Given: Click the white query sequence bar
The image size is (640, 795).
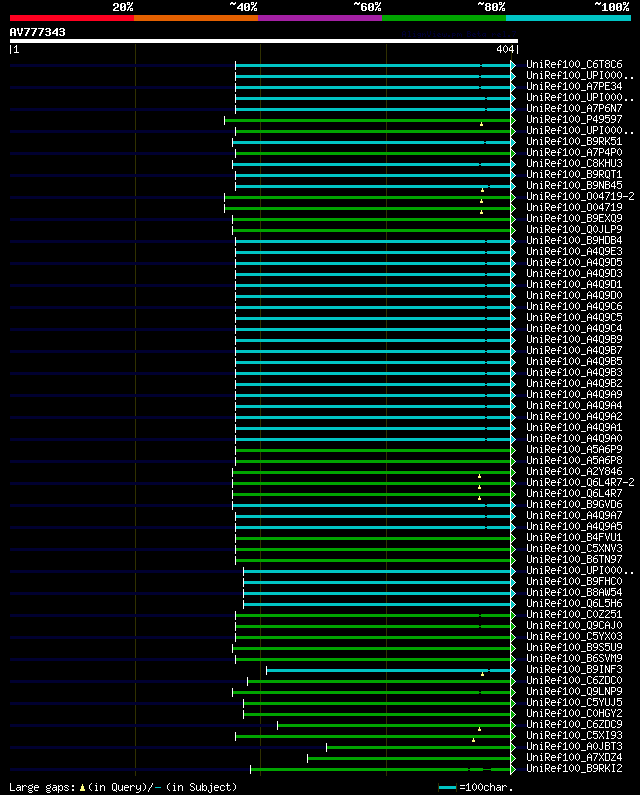Looking at the screenshot, I should pyautogui.click(x=264, y=41).
